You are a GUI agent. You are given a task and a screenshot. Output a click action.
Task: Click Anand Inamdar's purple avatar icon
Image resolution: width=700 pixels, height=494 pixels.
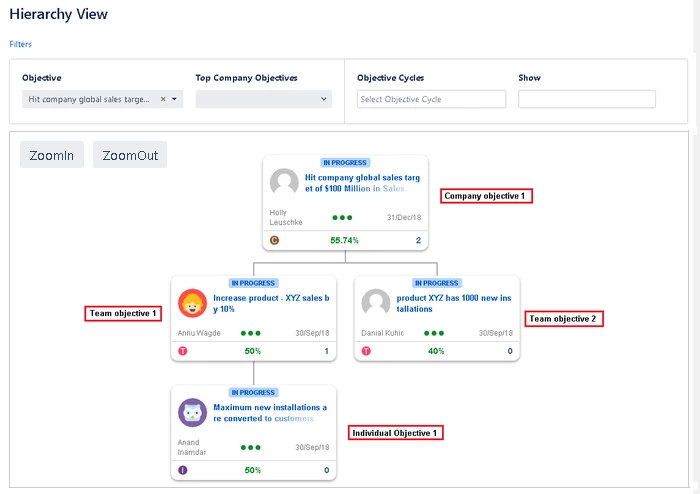click(x=192, y=413)
